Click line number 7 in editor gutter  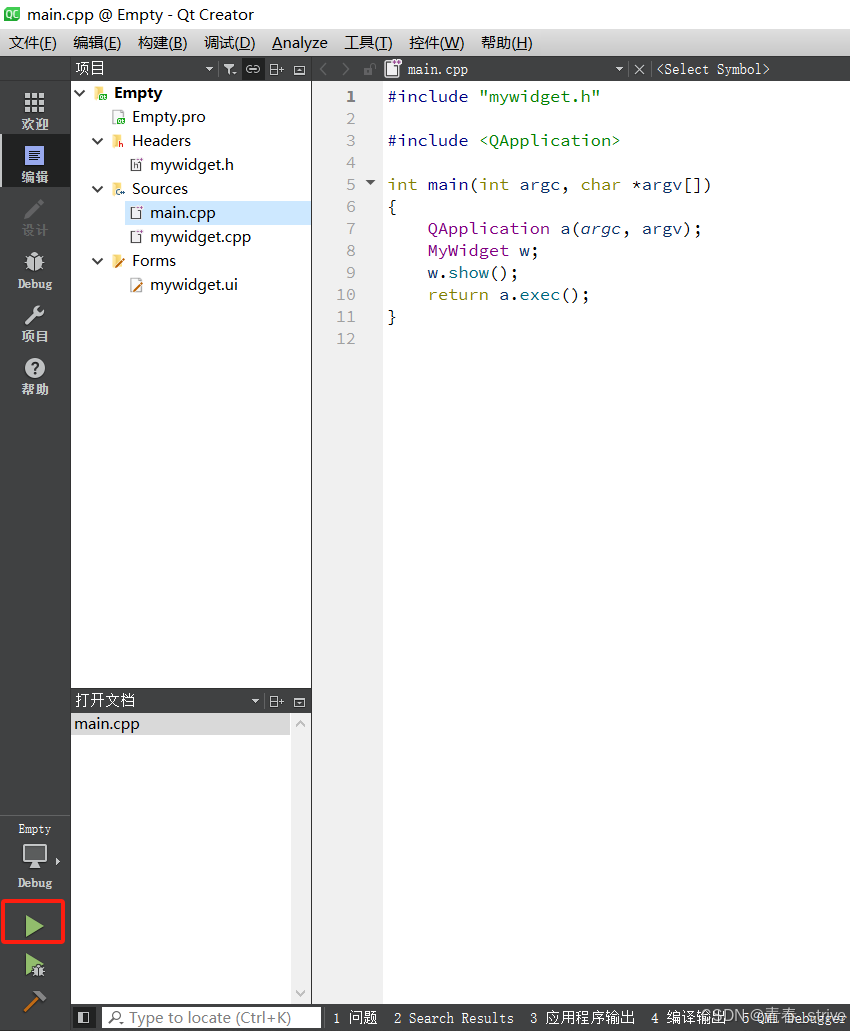[351, 229]
